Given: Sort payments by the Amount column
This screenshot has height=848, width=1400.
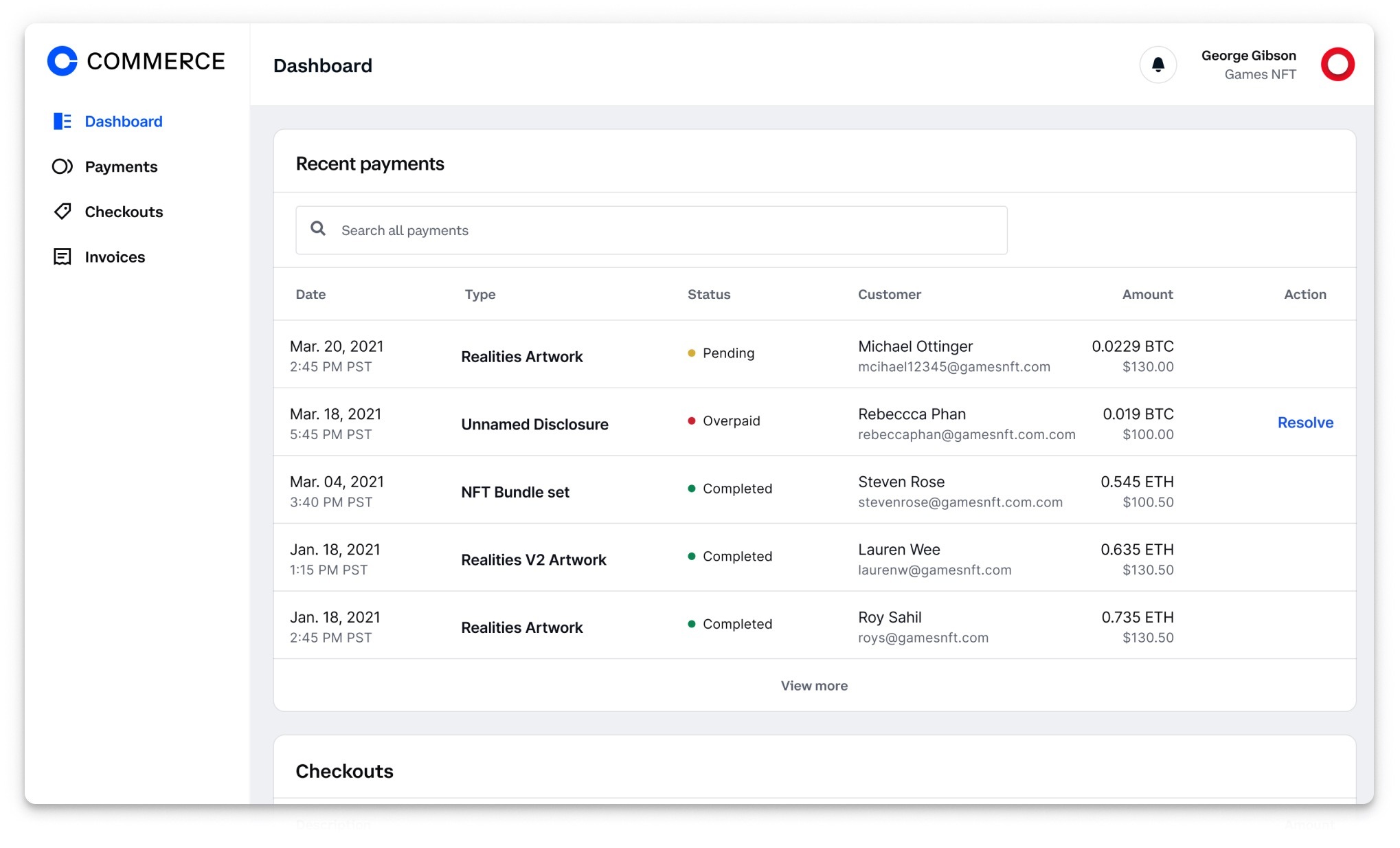Looking at the screenshot, I should pyautogui.click(x=1147, y=294).
